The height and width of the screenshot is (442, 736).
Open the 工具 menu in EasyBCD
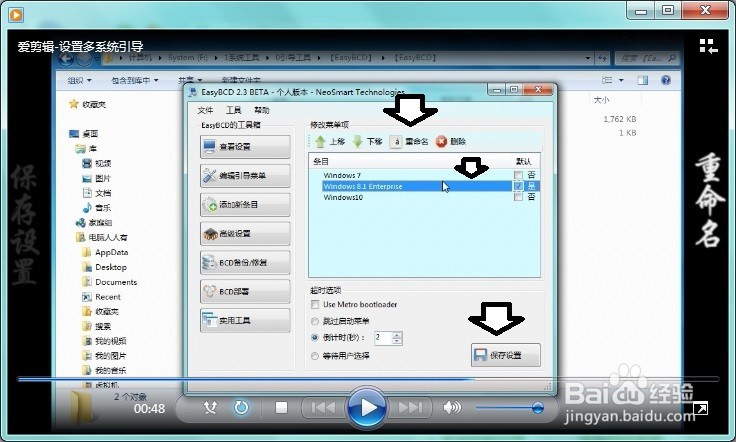tap(233, 110)
